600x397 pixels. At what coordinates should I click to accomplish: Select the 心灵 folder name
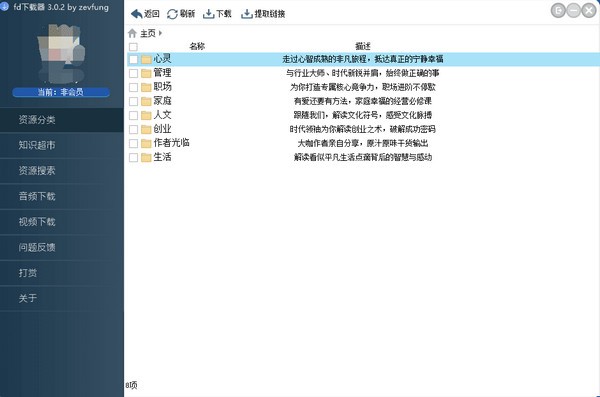(x=162, y=59)
